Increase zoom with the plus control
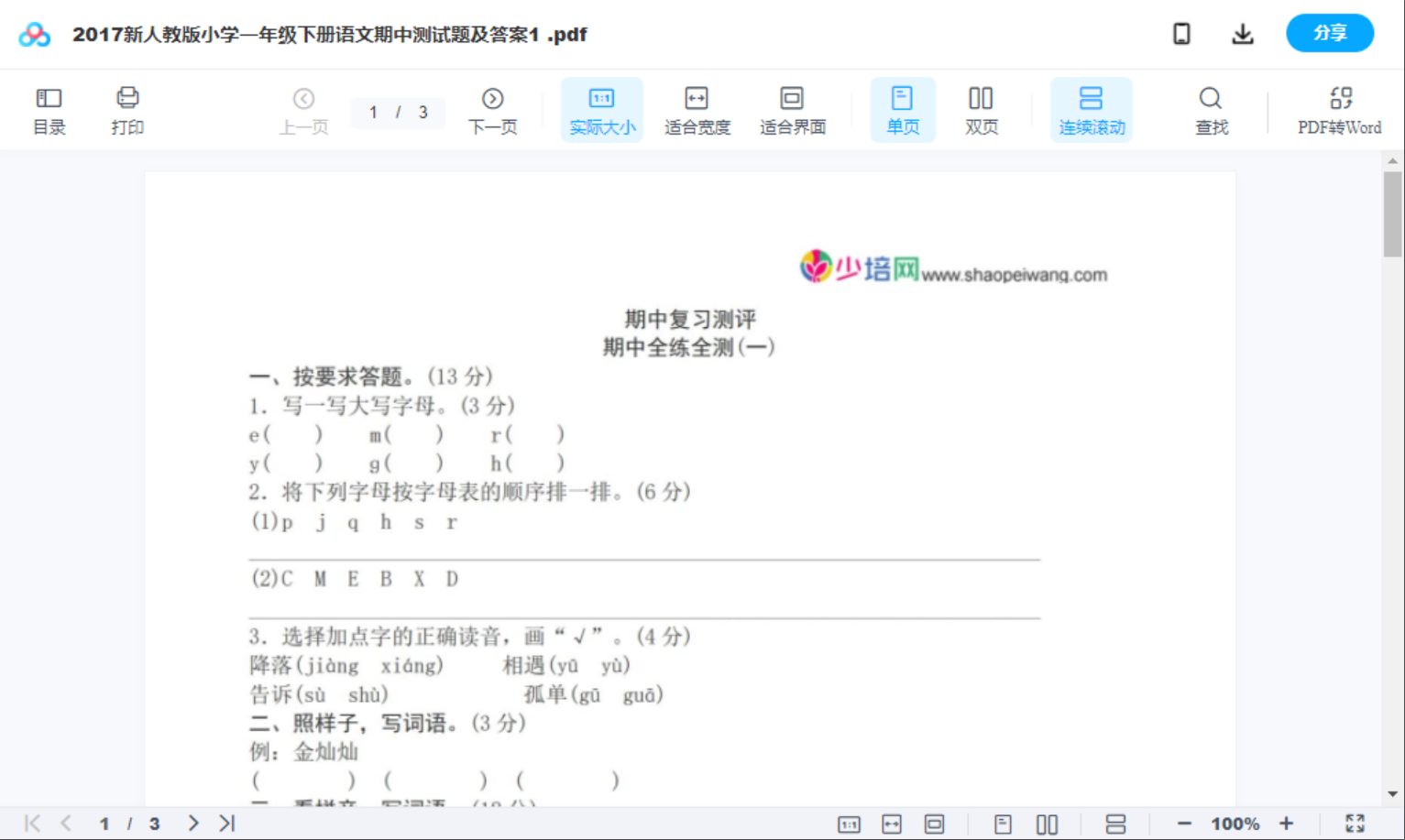The height and width of the screenshot is (840, 1405). pyautogui.click(x=1287, y=823)
